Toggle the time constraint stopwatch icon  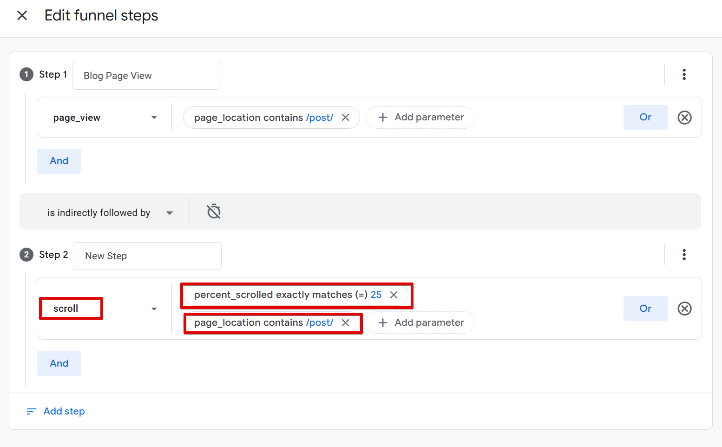pos(213,212)
